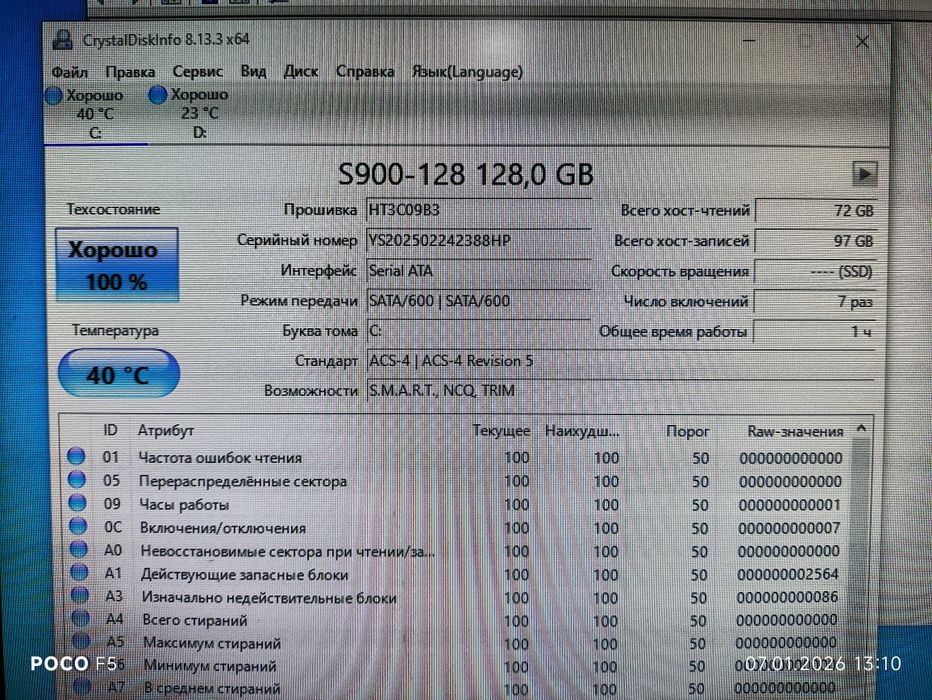Click status circle of Перераспределённые сектора row
The width and height of the screenshot is (932, 700).
click(x=77, y=479)
